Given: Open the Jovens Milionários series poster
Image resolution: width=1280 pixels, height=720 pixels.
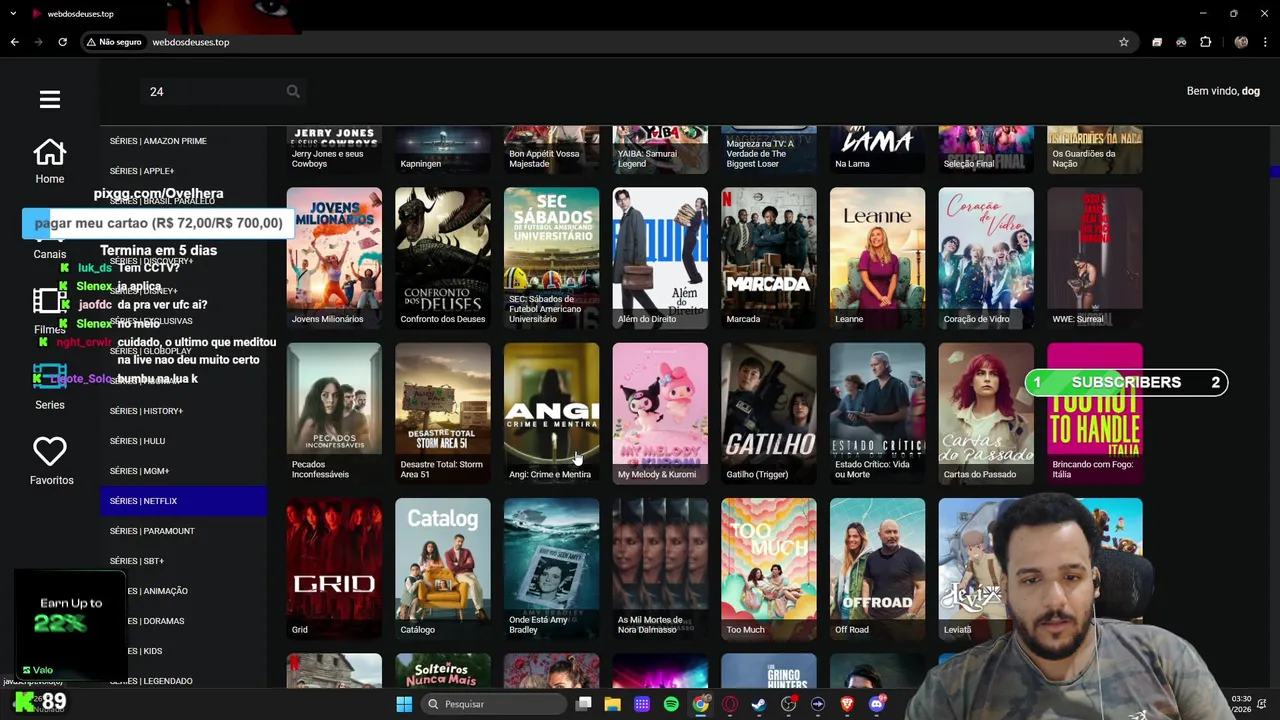Looking at the screenshot, I should coord(334,258).
